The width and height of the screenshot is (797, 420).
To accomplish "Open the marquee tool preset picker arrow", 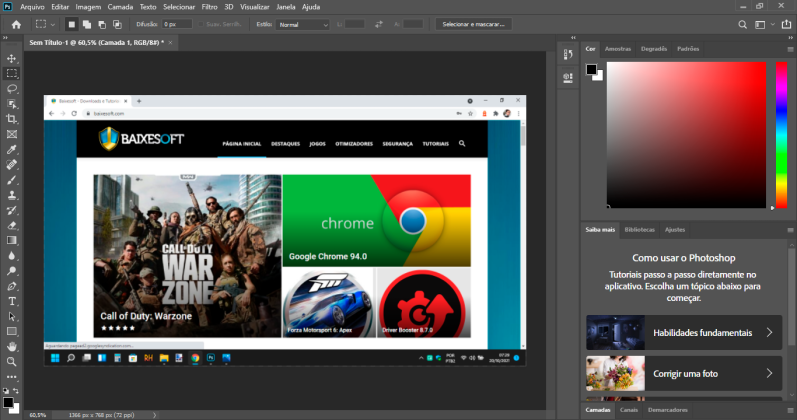I will [x=52, y=24].
